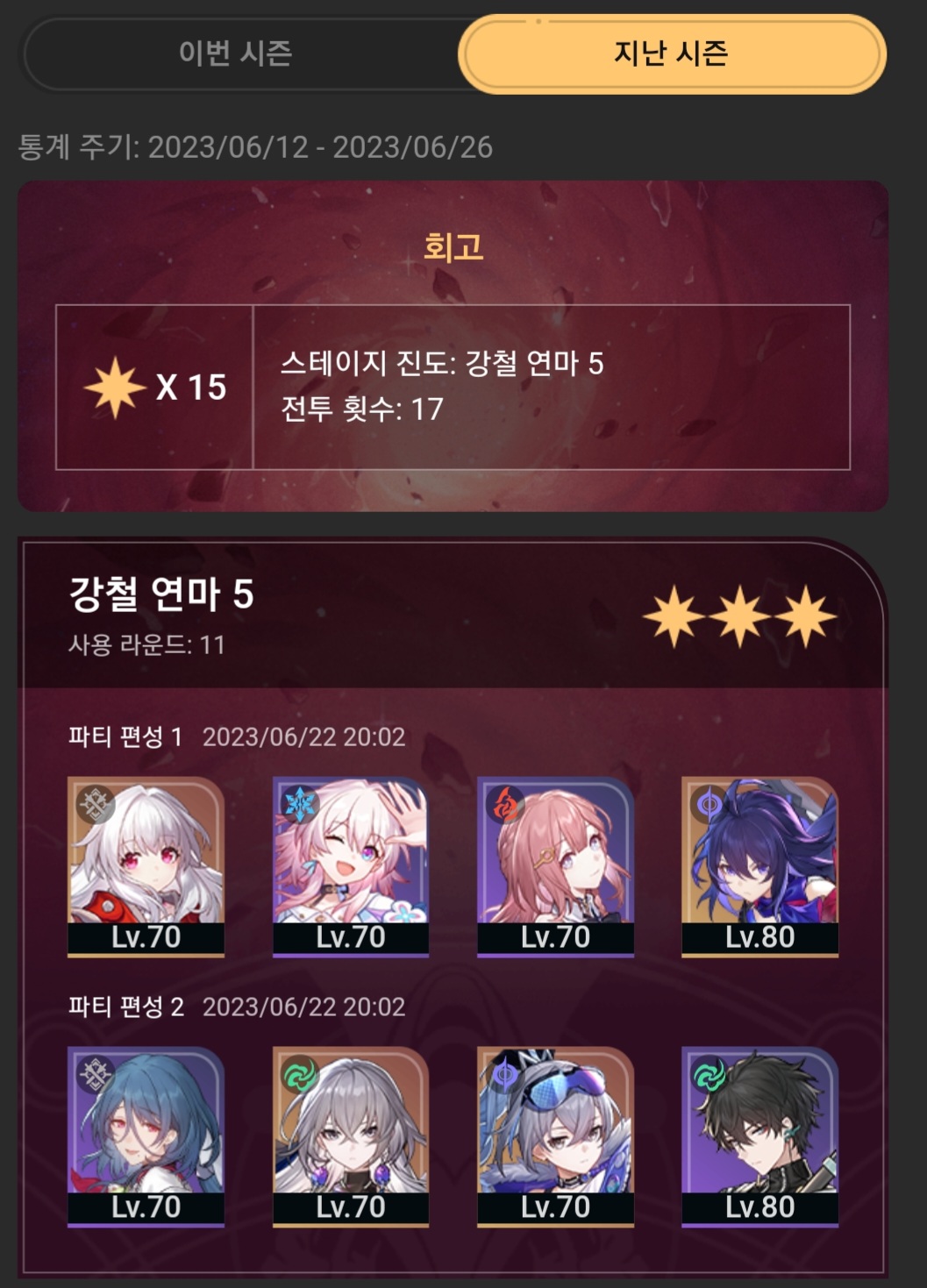This screenshot has height=1288, width=927.
Task: Select Asta's portrait in party 1
Action: point(555,866)
